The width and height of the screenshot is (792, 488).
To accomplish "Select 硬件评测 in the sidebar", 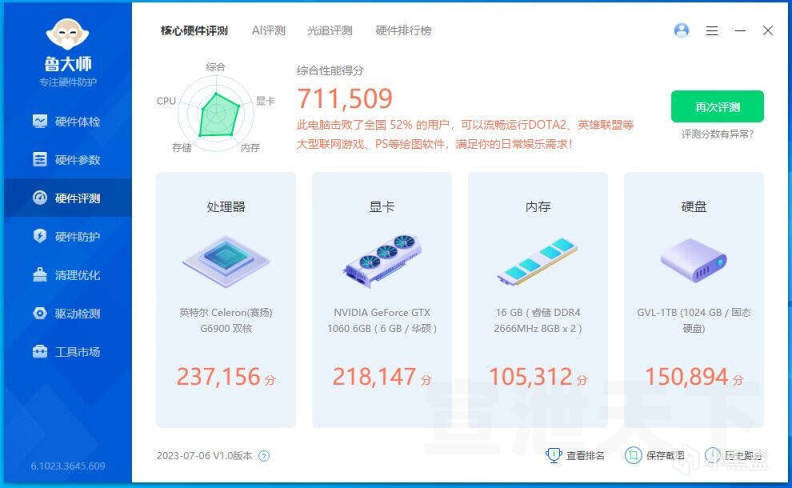I will point(67,198).
